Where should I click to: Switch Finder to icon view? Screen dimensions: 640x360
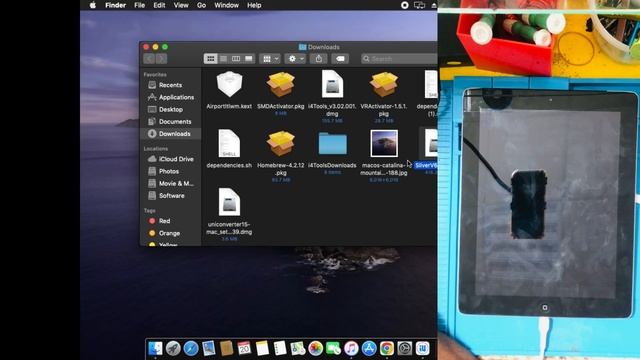click(211, 59)
